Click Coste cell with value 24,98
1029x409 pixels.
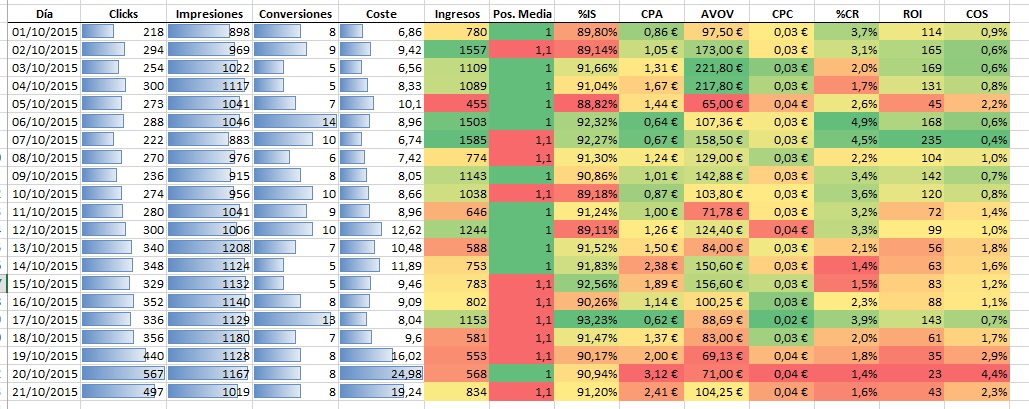[x=382, y=374]
